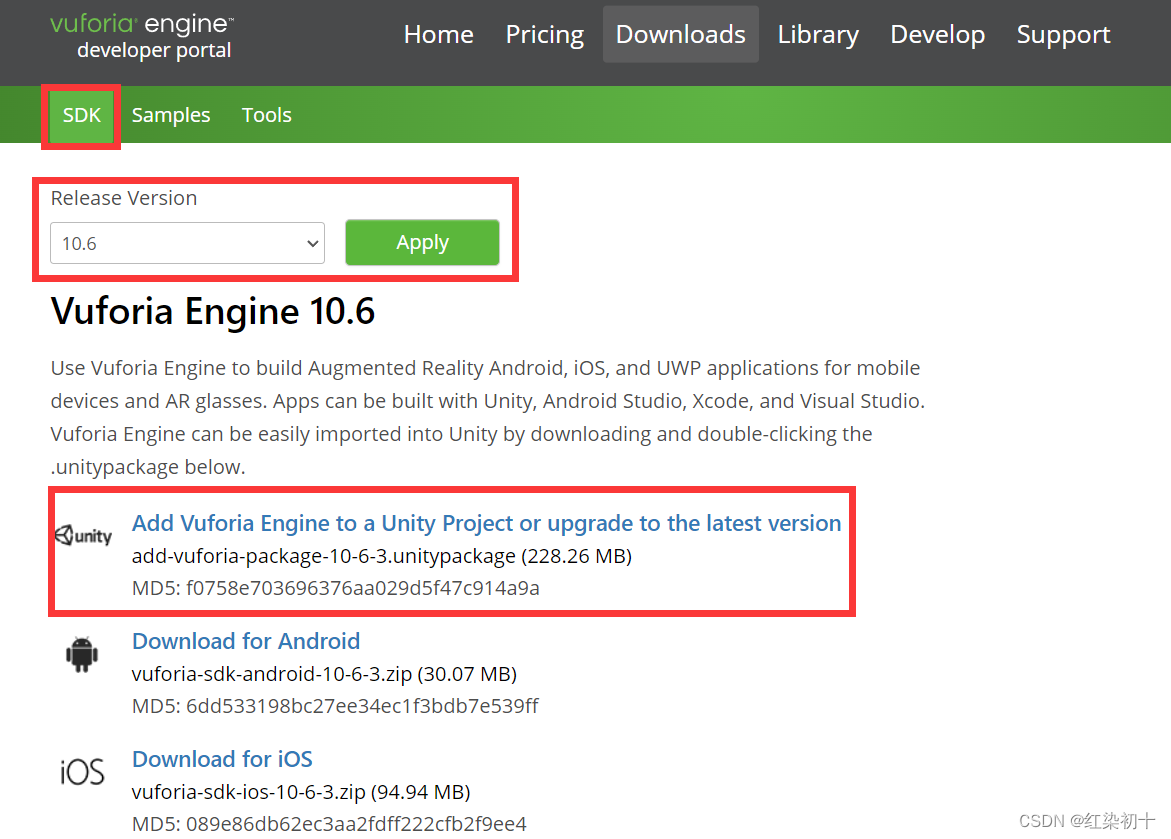Screen dimensions: 1171x839
Task: Switch to the Samples tab
Action: tap(171, 115)
